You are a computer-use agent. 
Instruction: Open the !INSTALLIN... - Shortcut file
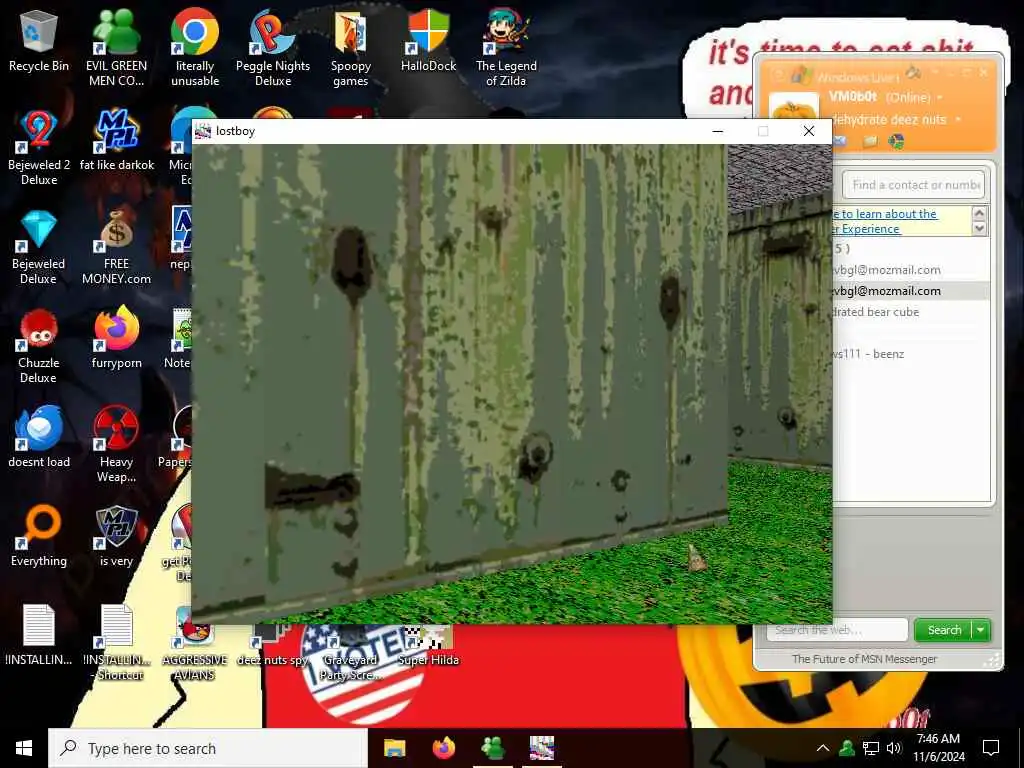coord(117,641)
